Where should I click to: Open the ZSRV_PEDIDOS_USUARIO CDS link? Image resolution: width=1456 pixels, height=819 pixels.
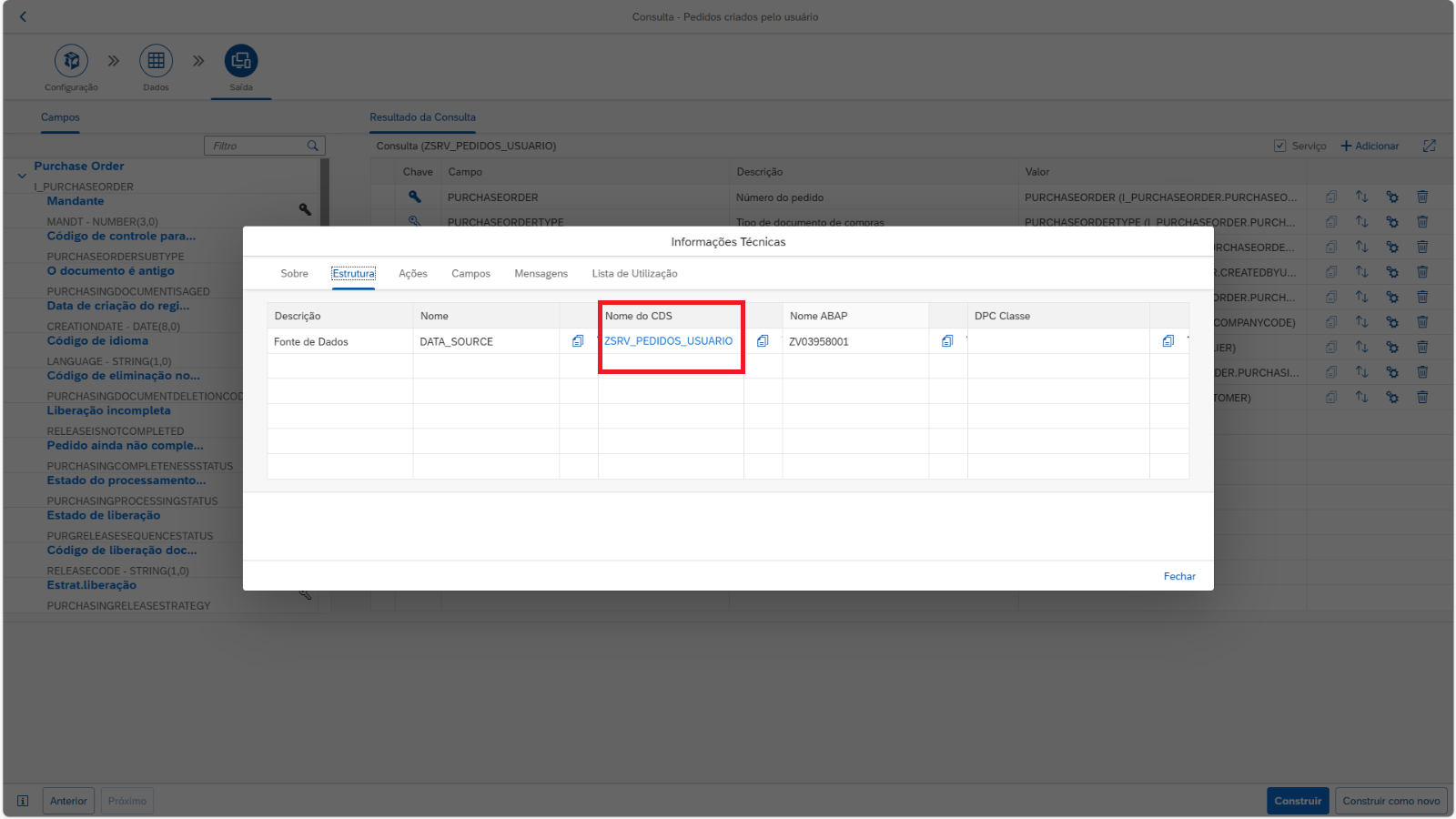click(668, 341)
